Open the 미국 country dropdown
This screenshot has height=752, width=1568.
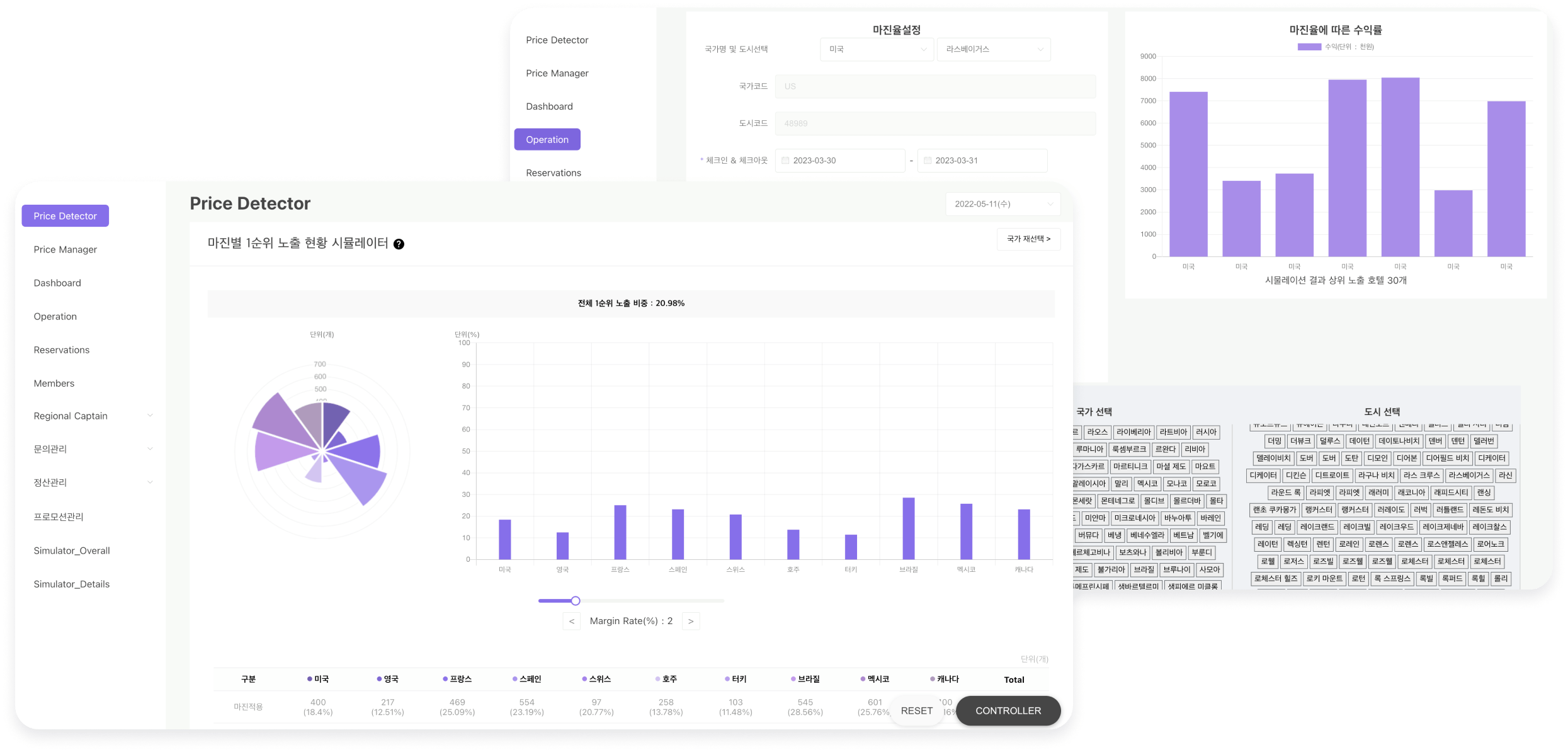pos(877,49)
